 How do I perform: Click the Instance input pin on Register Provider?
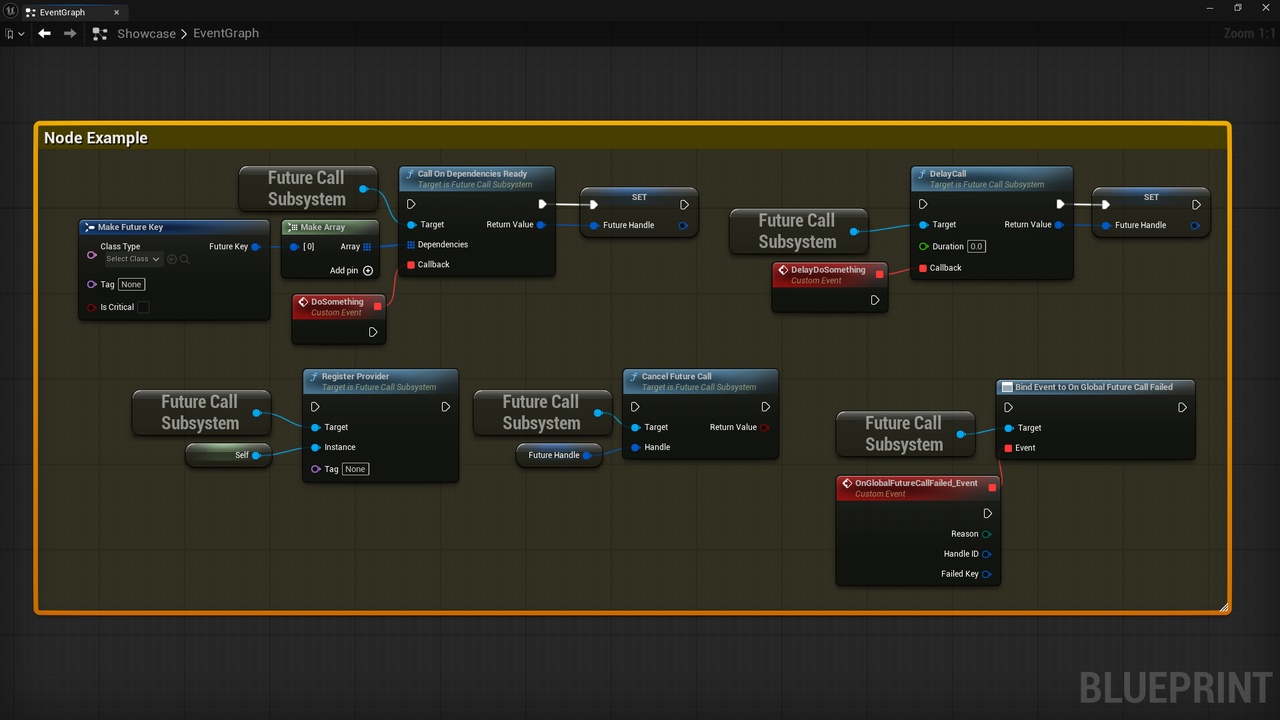315,447
